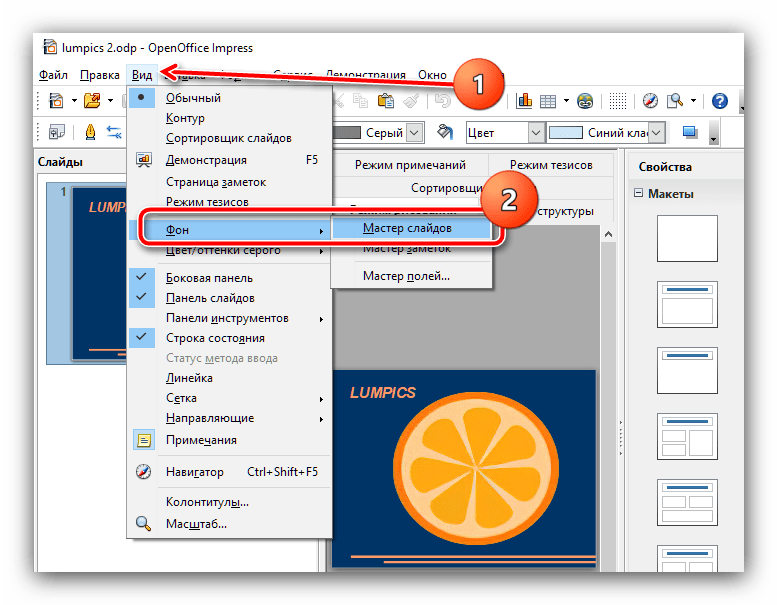Toggle Панель слайдов checkmark
777x605 pixels.
click(229, 298)
